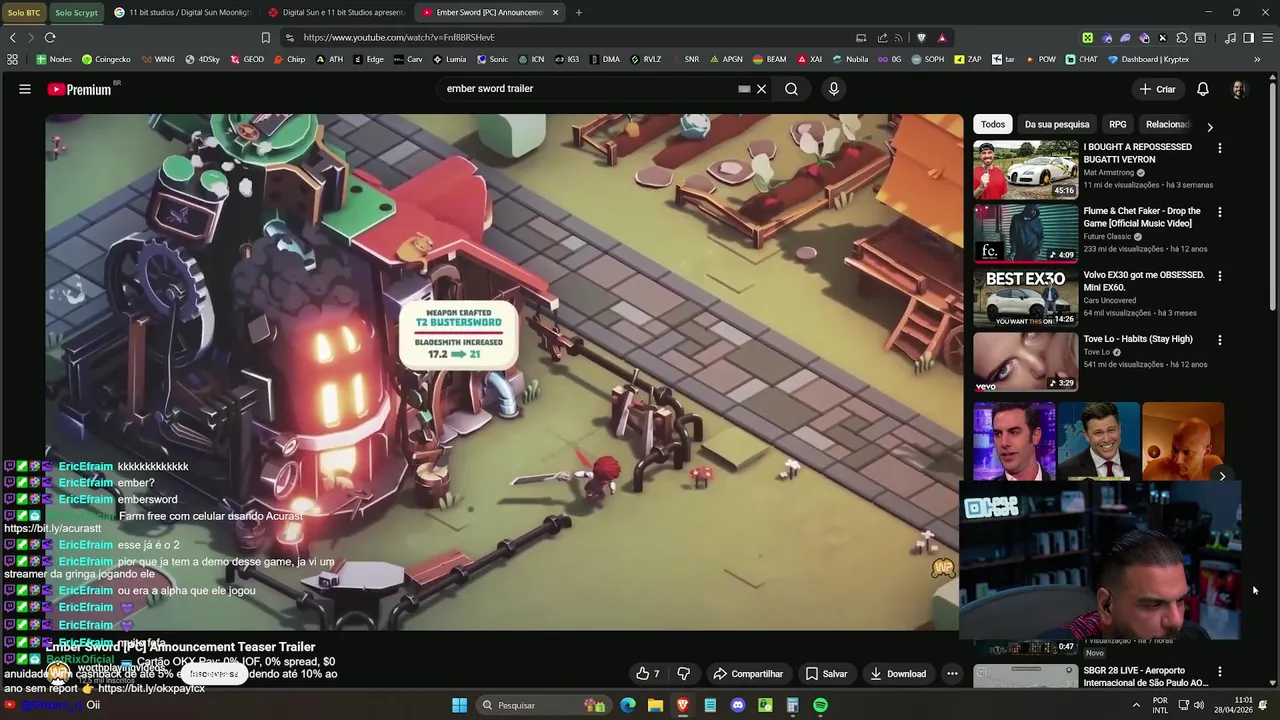Open YouTube notifications bell
The image size is (1280, 720).
coord(1203,89)
